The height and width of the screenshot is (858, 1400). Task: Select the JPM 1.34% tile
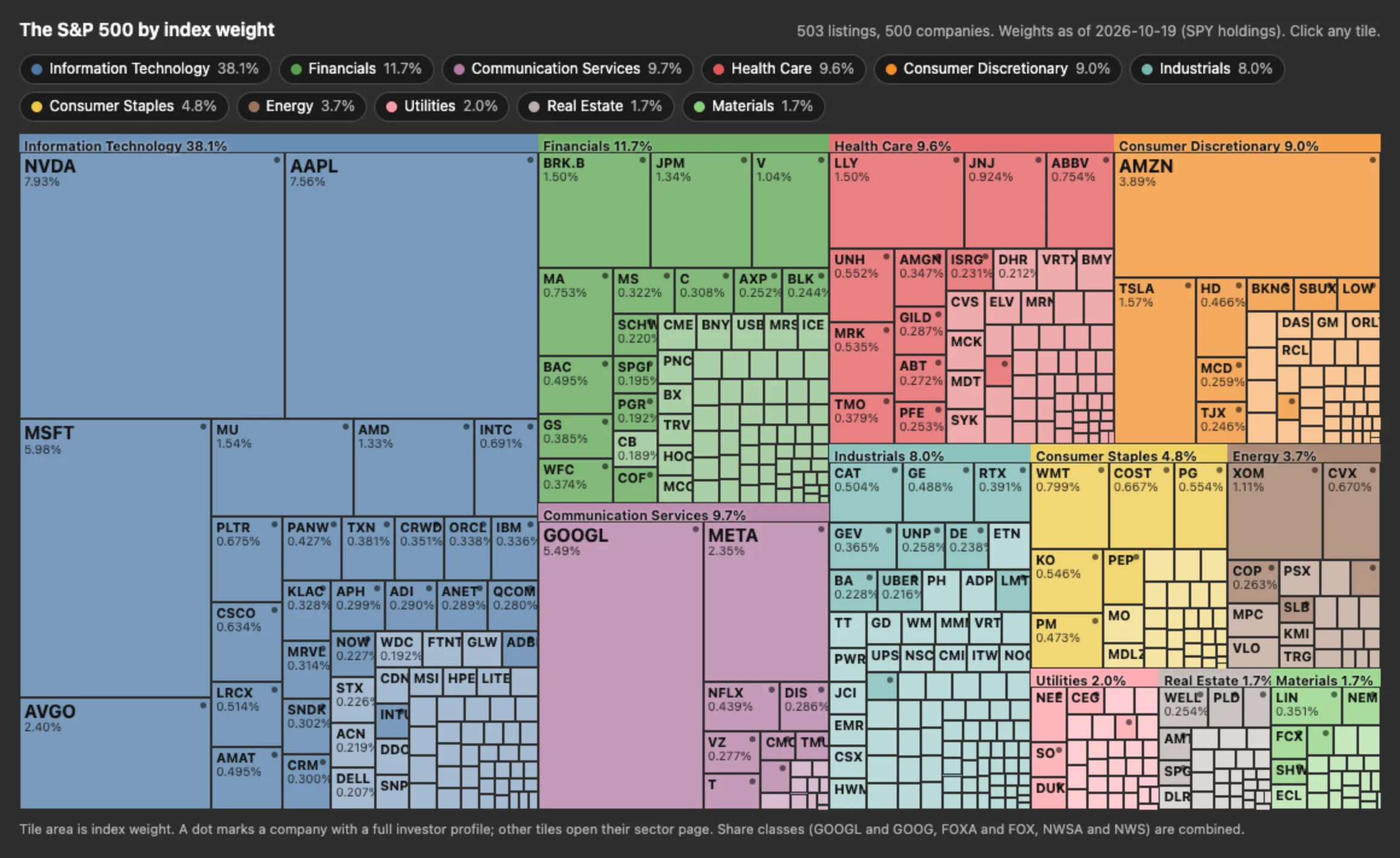pyautogui.click(x=701, y=209)
